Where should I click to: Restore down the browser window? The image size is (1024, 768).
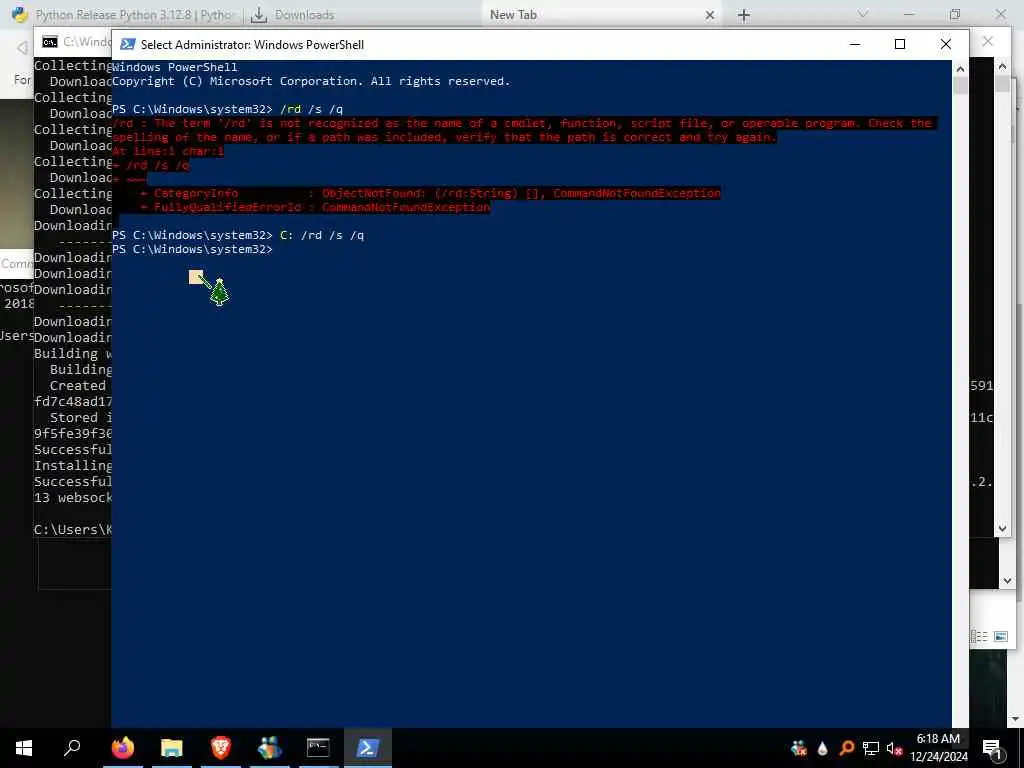click(955, 14)
